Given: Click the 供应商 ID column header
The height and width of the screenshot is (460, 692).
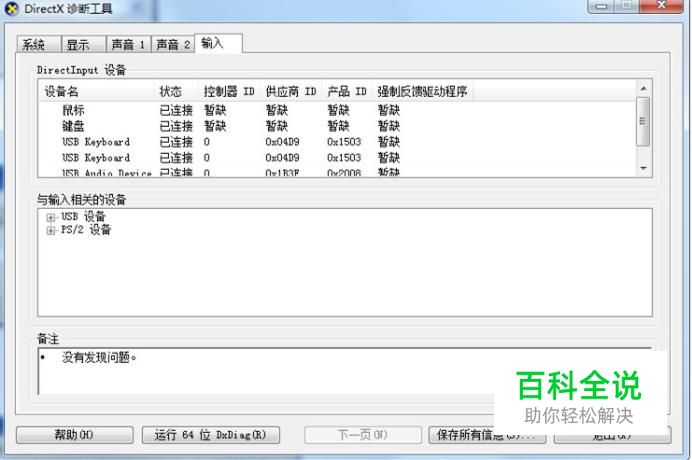Looking at the screenshot, I should 291,91.
